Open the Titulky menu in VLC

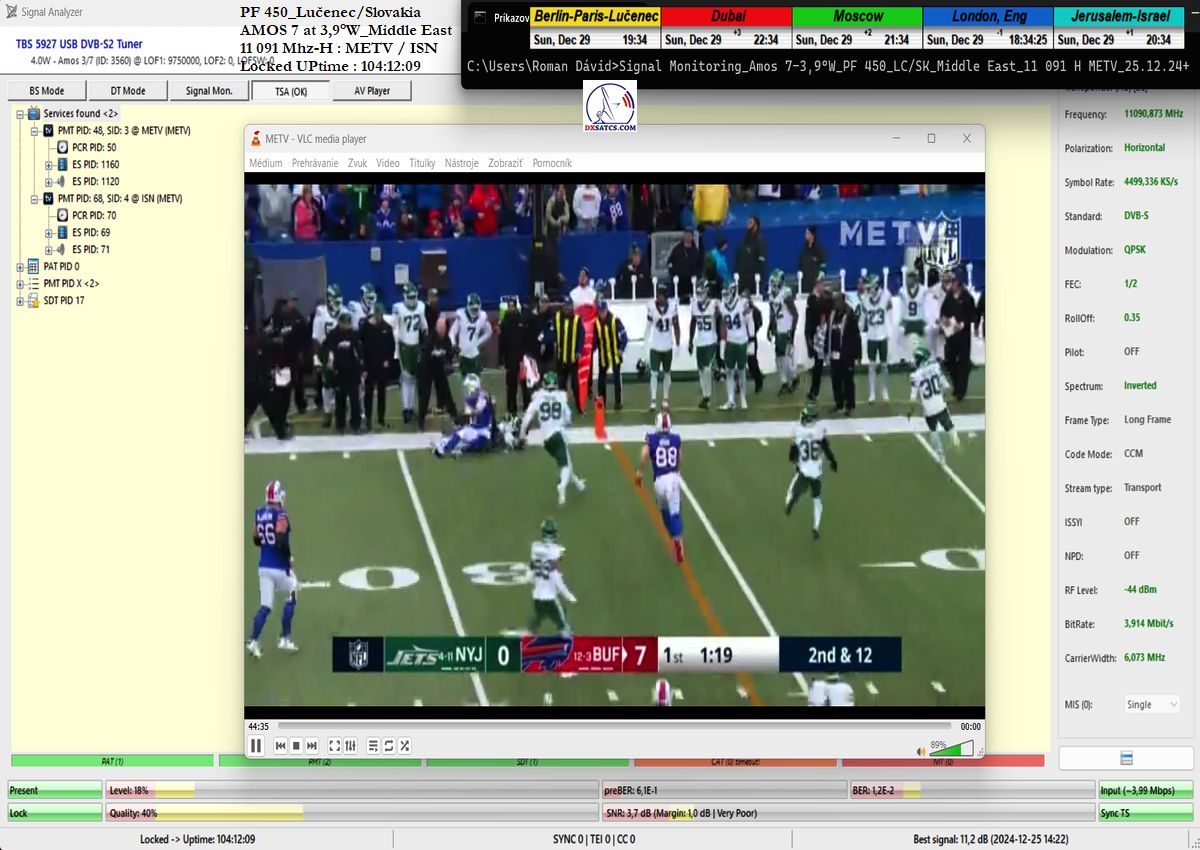click(x=422, y=163)
